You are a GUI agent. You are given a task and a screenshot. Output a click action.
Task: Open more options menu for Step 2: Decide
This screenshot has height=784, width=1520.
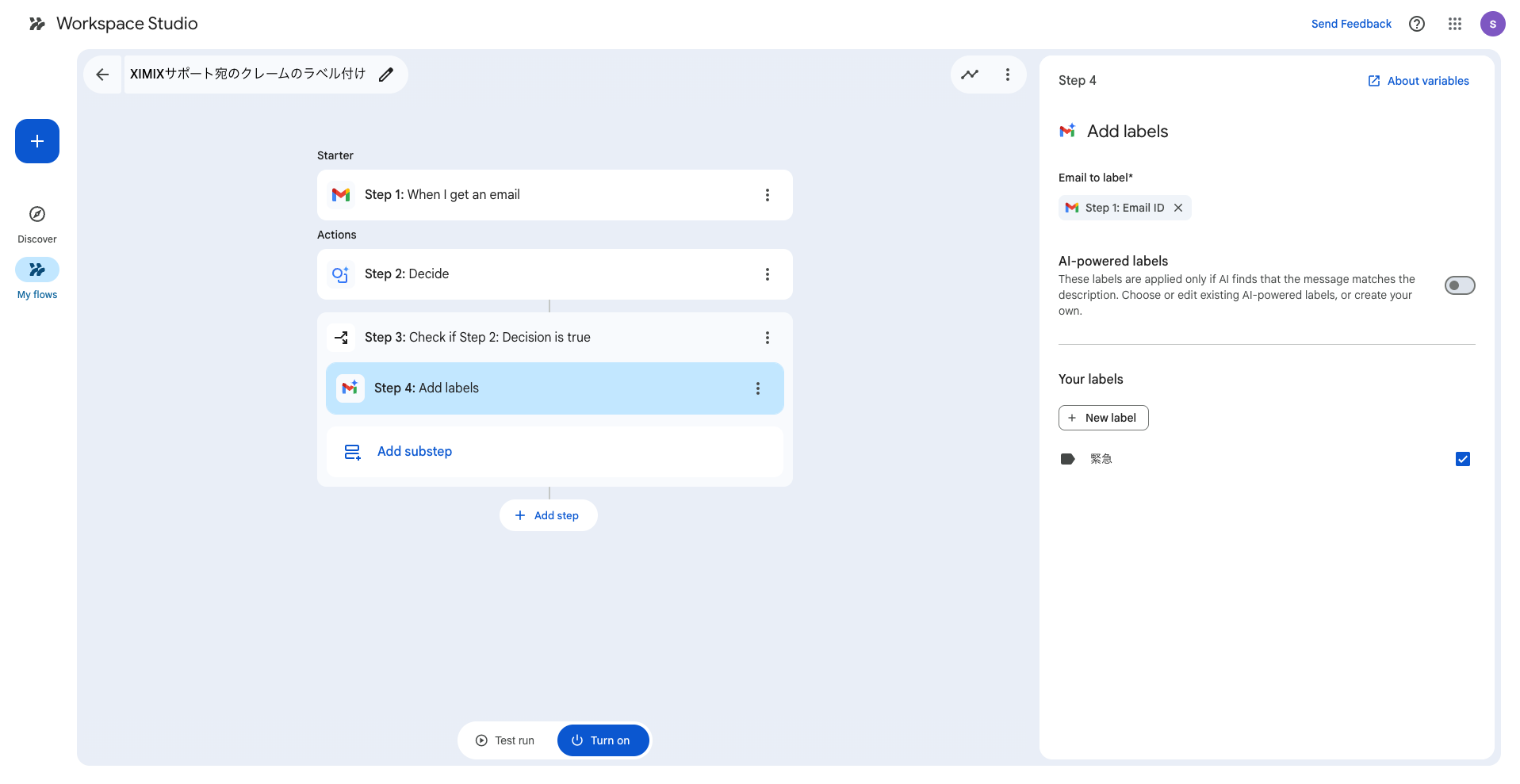pyautogui.click(x=767, y=274)
